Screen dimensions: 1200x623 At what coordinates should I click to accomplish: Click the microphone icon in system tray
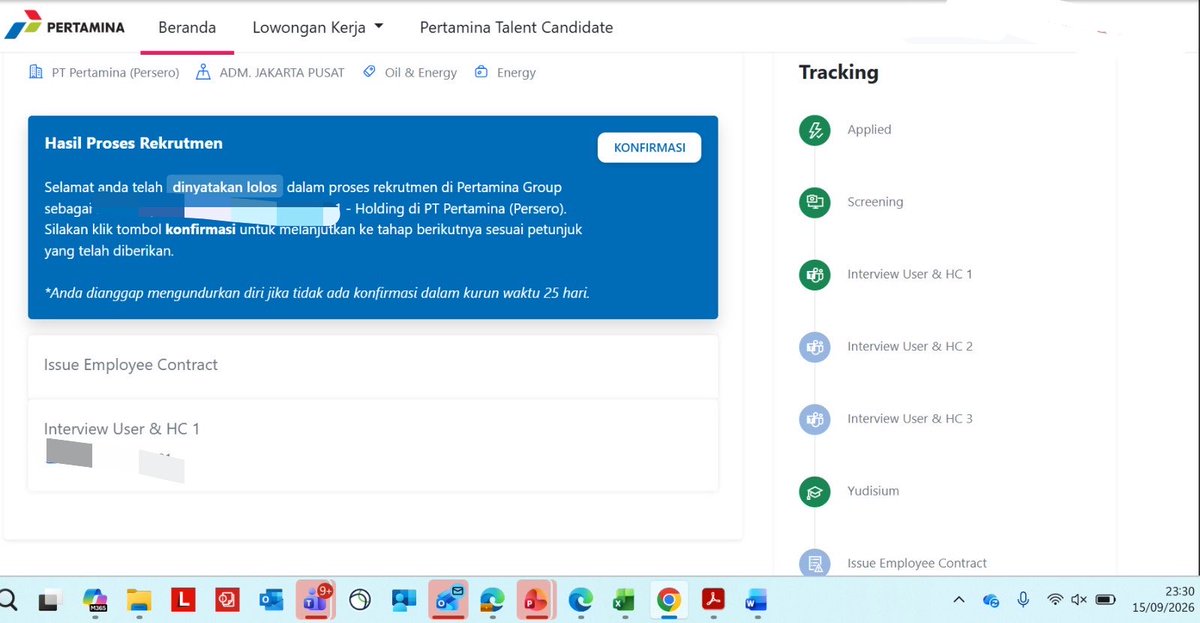pyautogui.click(x=1023, y=599)
